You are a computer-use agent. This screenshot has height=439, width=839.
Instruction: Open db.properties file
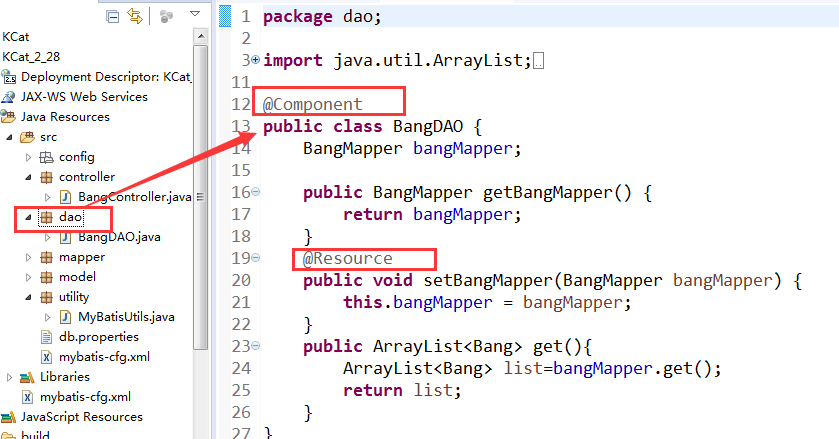pos(99,337)
